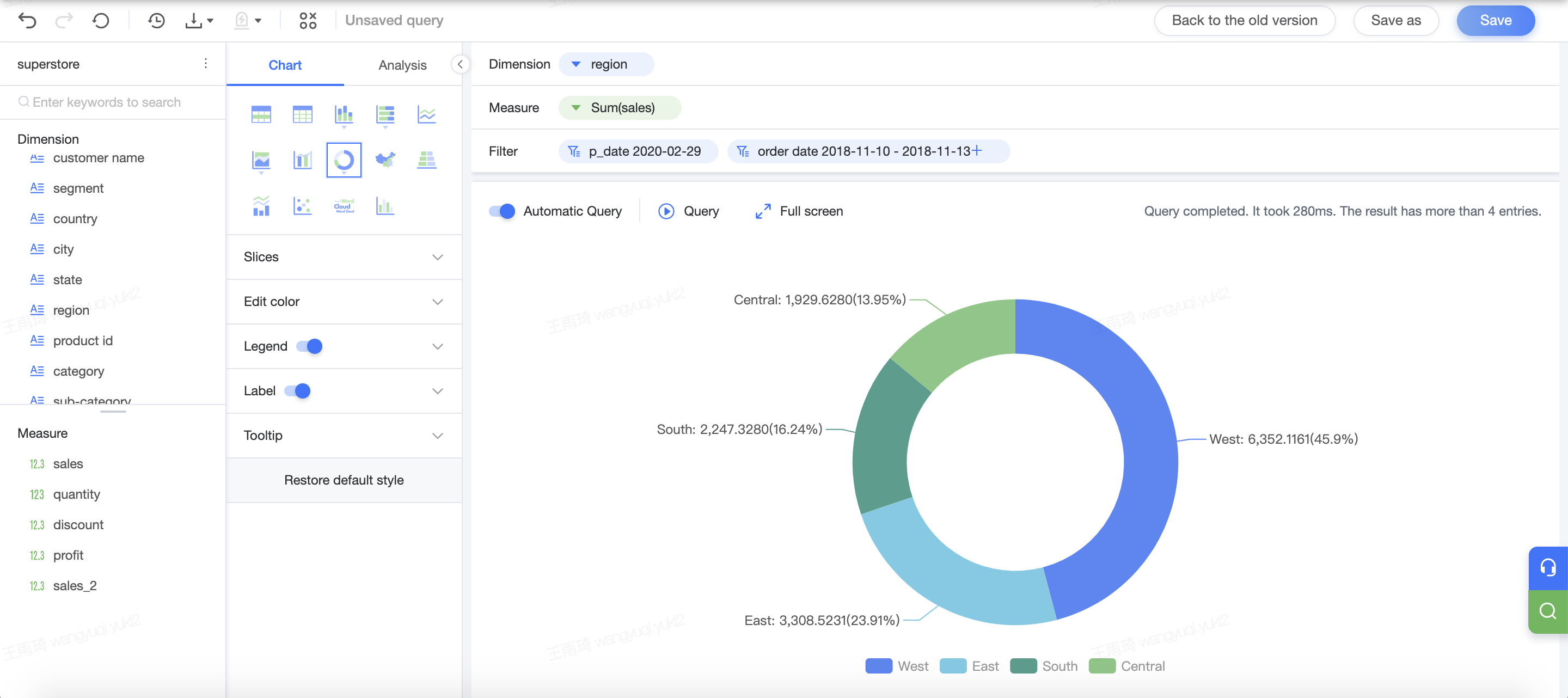Expand the Label section chevron
Screen dimensions: 1568x698
click(437, 391)
